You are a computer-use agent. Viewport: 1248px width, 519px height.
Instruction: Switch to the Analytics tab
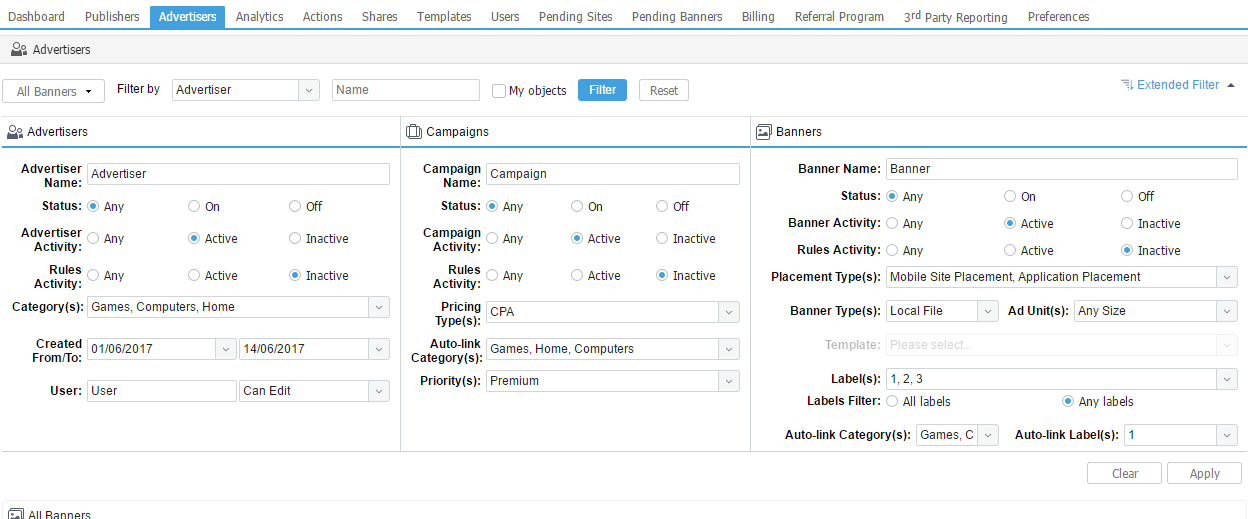tap(260, 17)
